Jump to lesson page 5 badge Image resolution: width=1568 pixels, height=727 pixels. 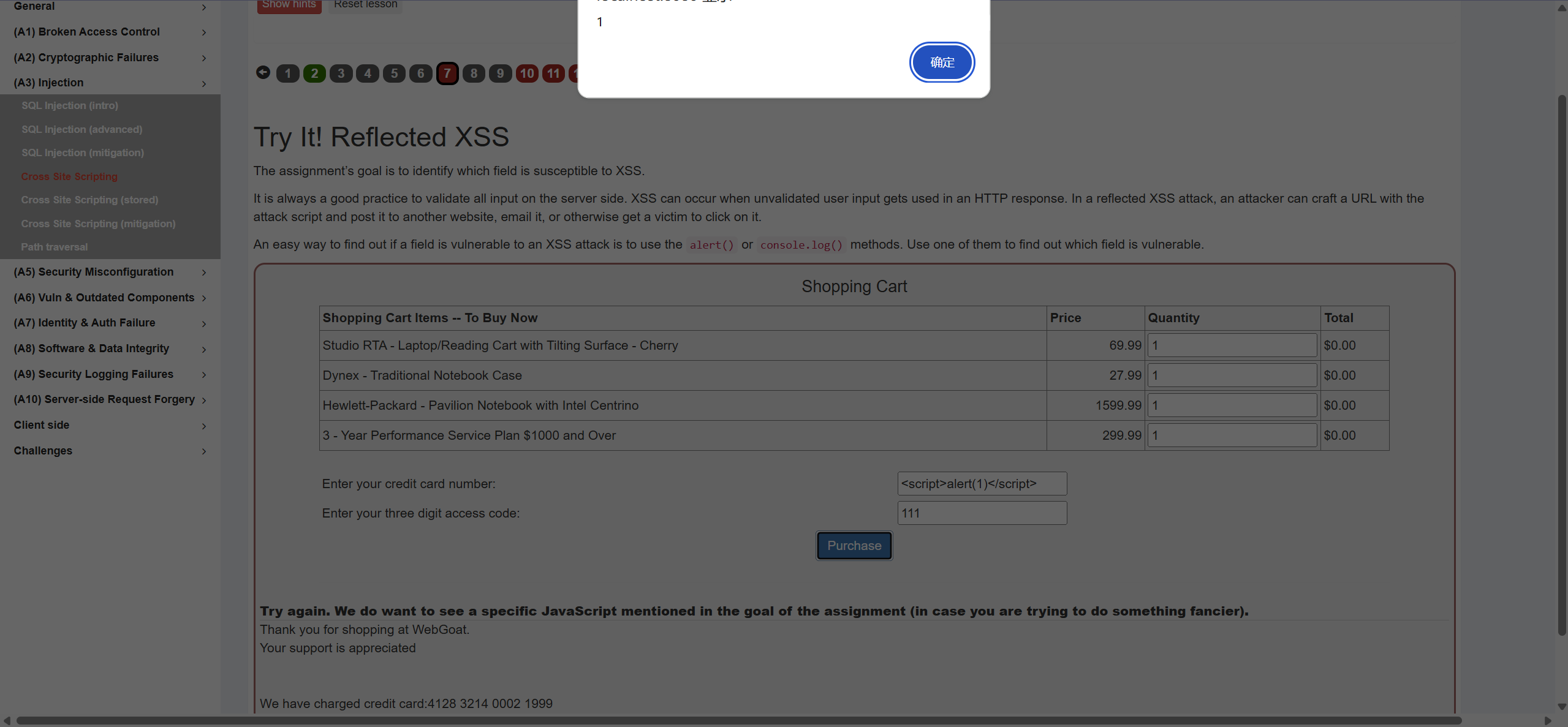394,73
